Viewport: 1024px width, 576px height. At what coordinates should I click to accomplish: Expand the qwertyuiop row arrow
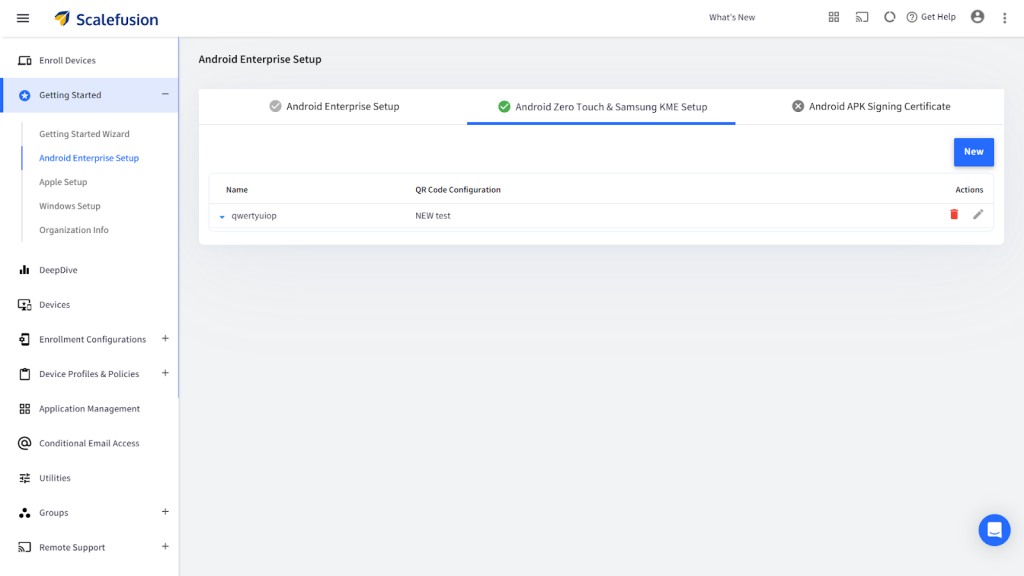point(222,216)
